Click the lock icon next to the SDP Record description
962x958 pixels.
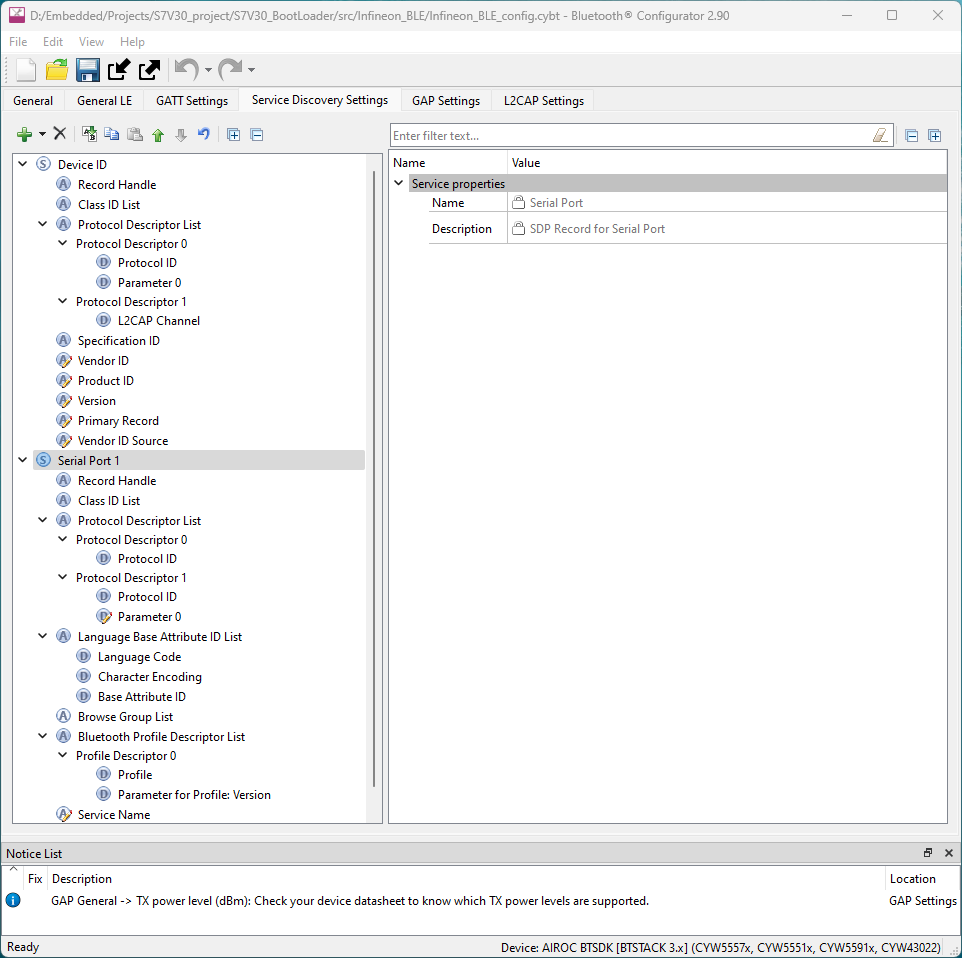pyautogui.click(x=518, y=228)
